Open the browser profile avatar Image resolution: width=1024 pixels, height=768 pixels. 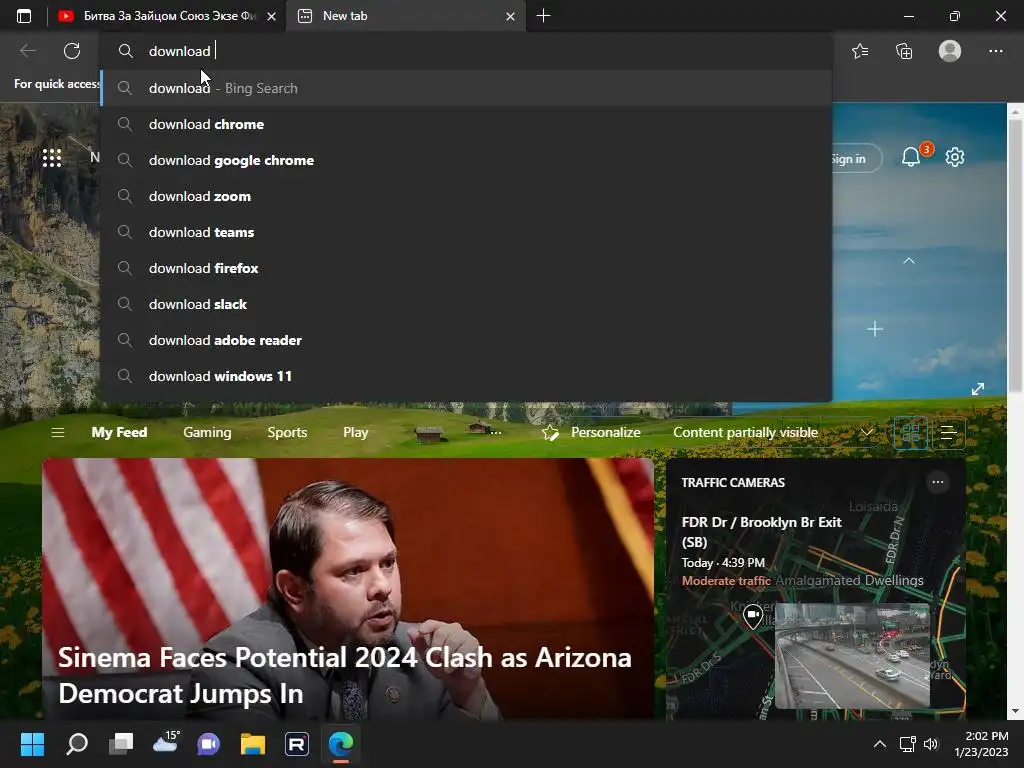coord(950,51)
